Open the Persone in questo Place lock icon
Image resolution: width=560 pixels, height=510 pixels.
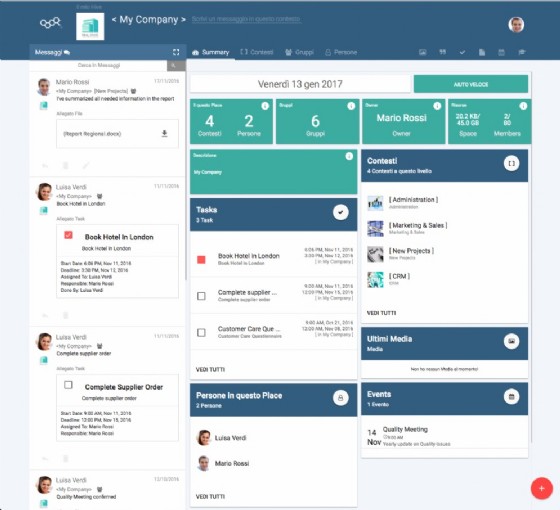click(341, 398)
